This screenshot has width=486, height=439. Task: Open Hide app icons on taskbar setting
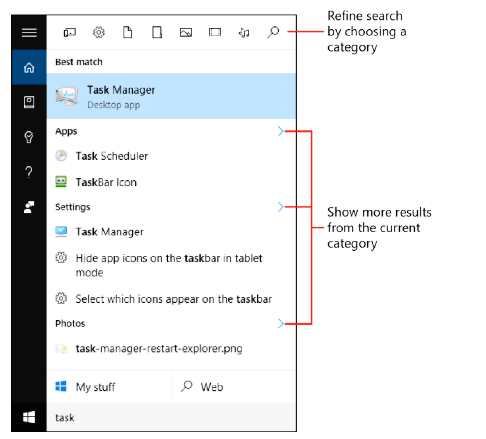pyautogui.click(x=171, y=265)
